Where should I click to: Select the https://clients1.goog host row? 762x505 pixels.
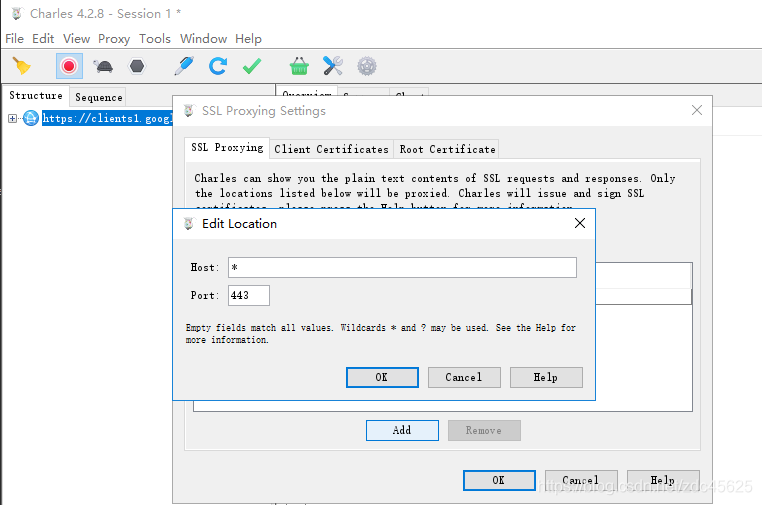[107, 118]
